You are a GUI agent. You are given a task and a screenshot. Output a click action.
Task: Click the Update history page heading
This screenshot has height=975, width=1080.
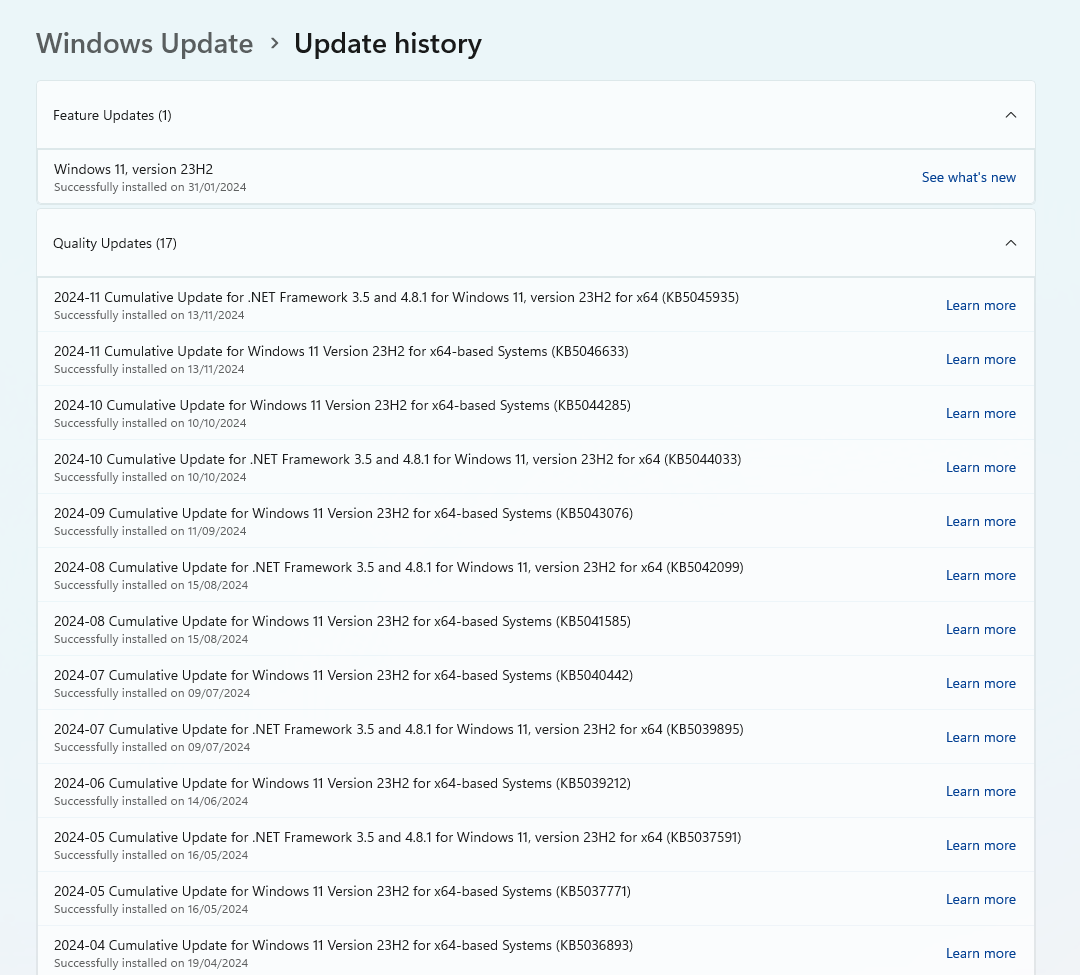click(388, 43)
